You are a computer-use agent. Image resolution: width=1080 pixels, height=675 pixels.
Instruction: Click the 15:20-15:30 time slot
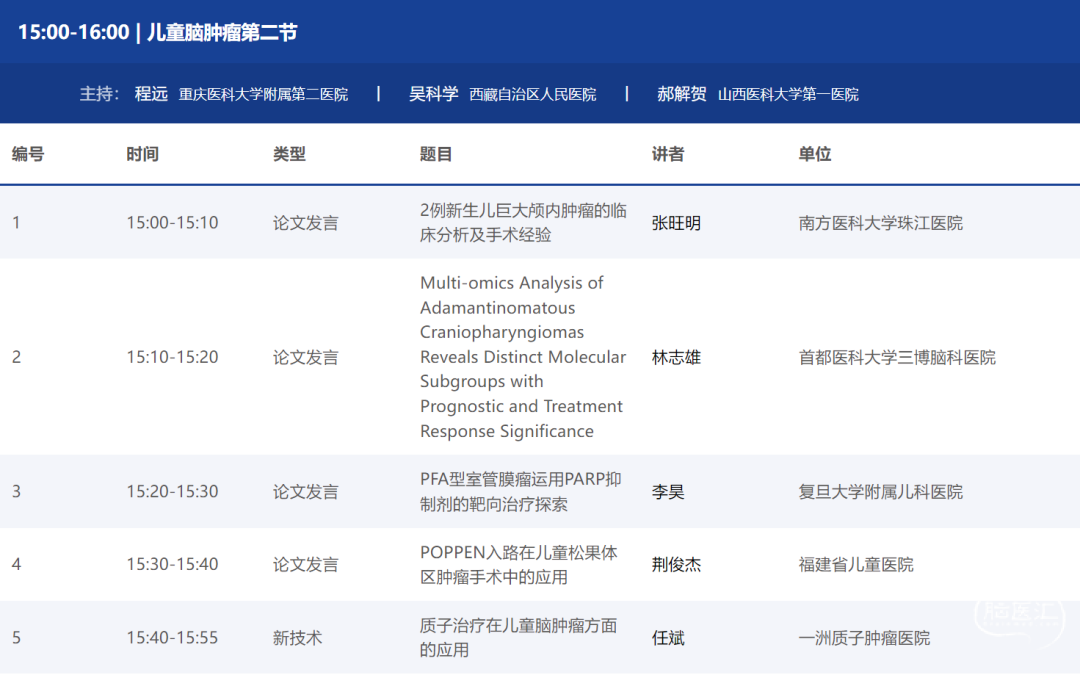[172, 492]
